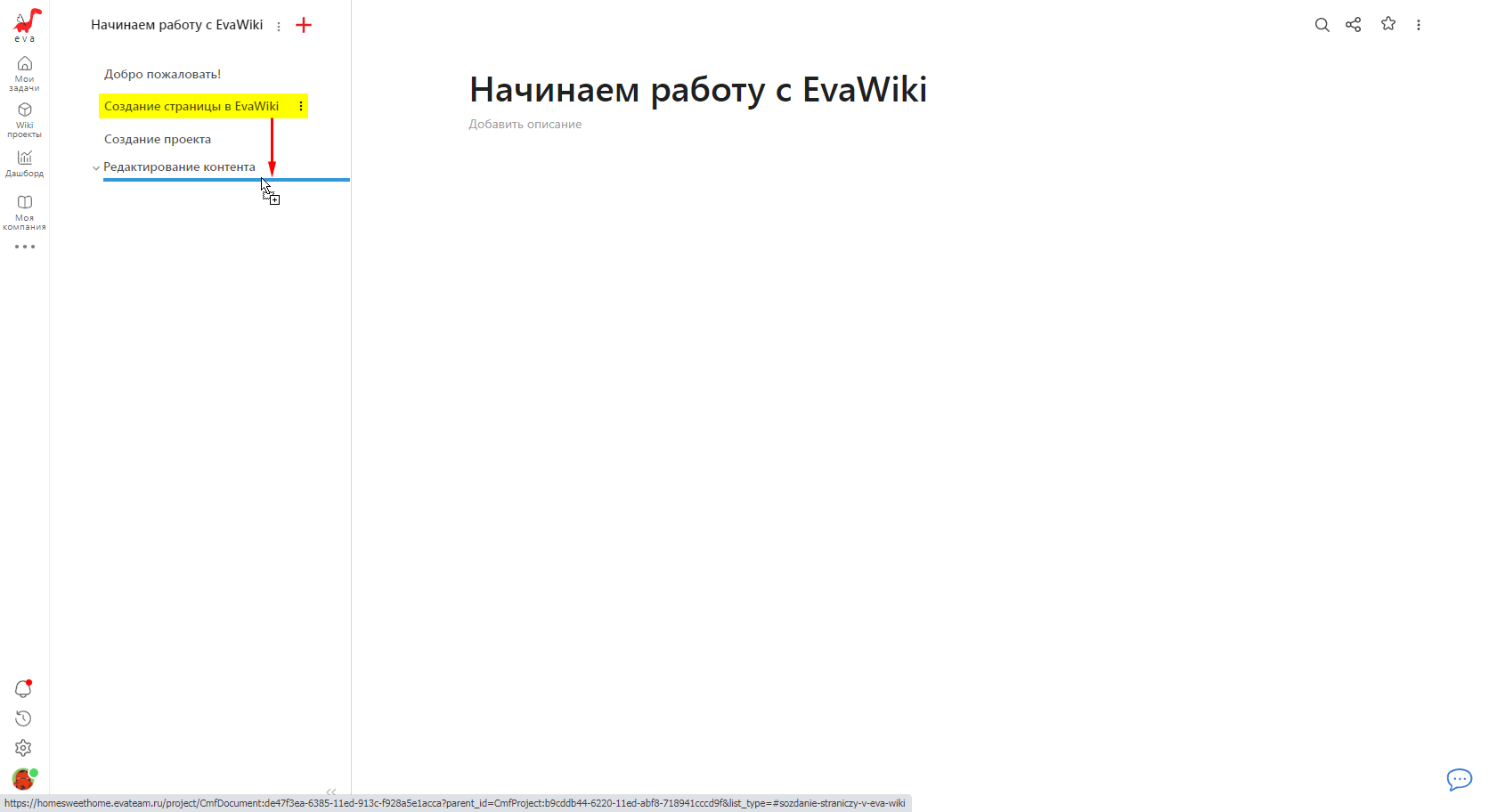Open the Мои задачи home icon

24,64
